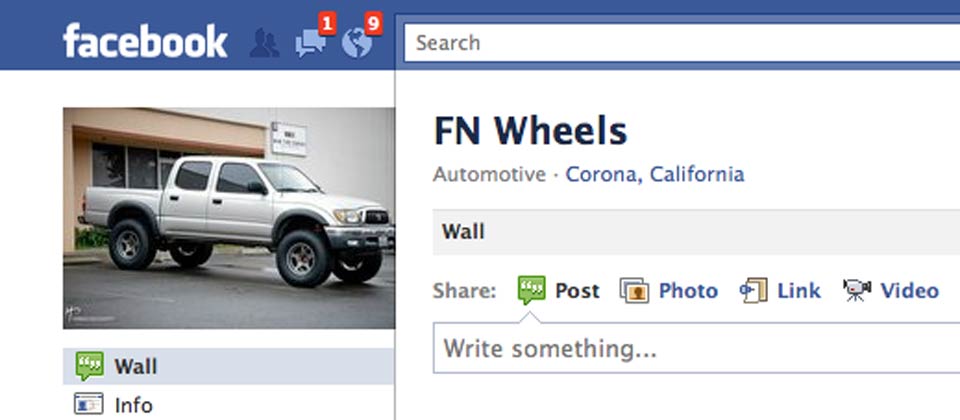
Task: Click the Link share icon
Action: tap(754, 291)
